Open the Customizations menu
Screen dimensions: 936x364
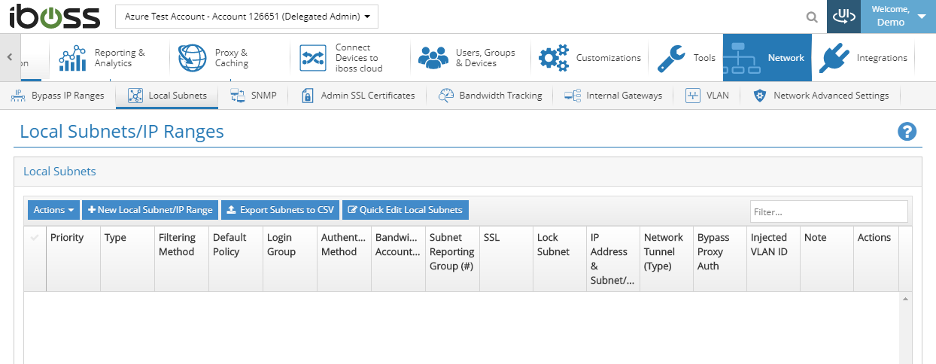point(590,58)
